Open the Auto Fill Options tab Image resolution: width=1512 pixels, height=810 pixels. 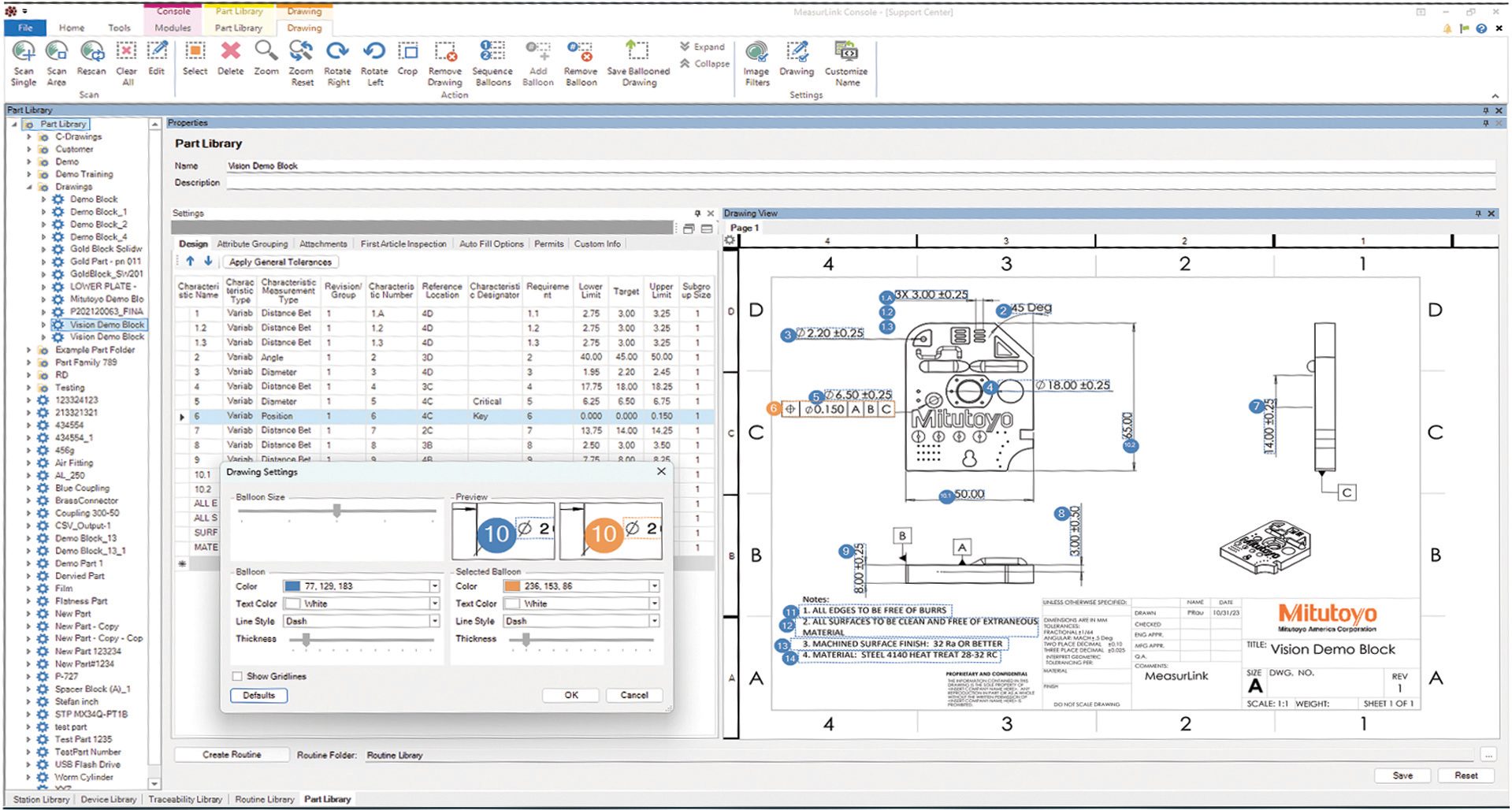(x=491, y=244)
